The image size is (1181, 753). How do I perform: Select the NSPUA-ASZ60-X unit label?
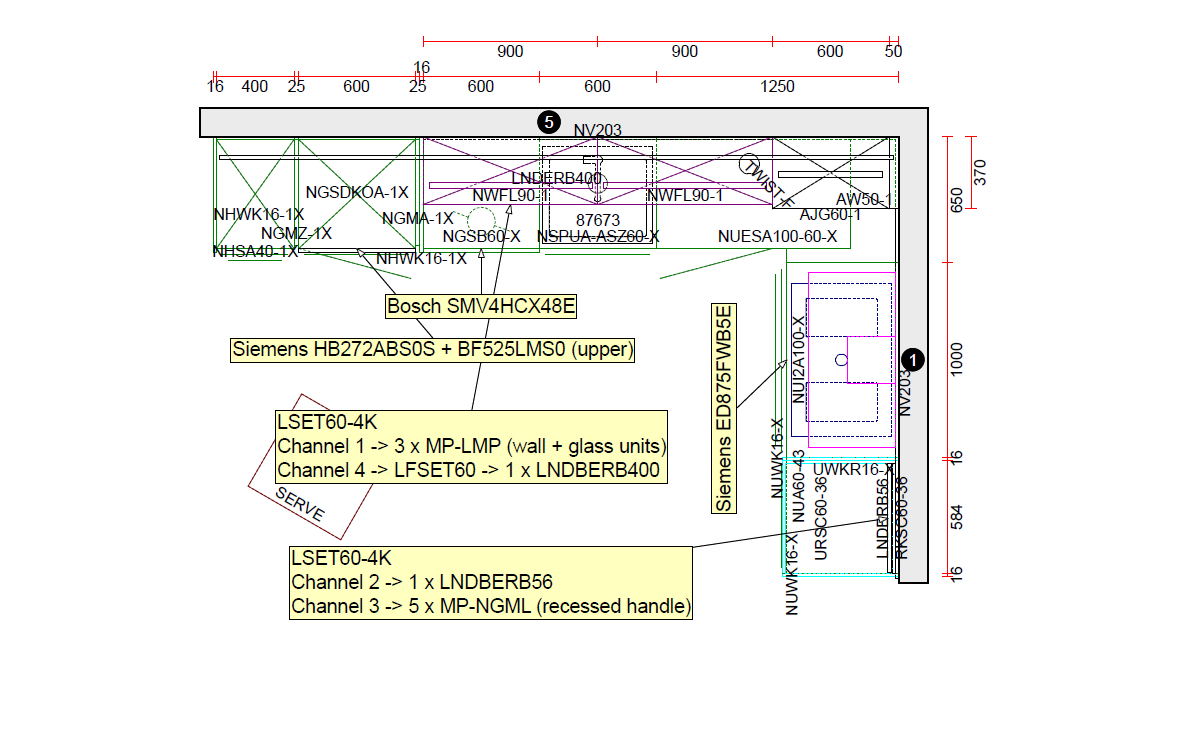[598, 237]
